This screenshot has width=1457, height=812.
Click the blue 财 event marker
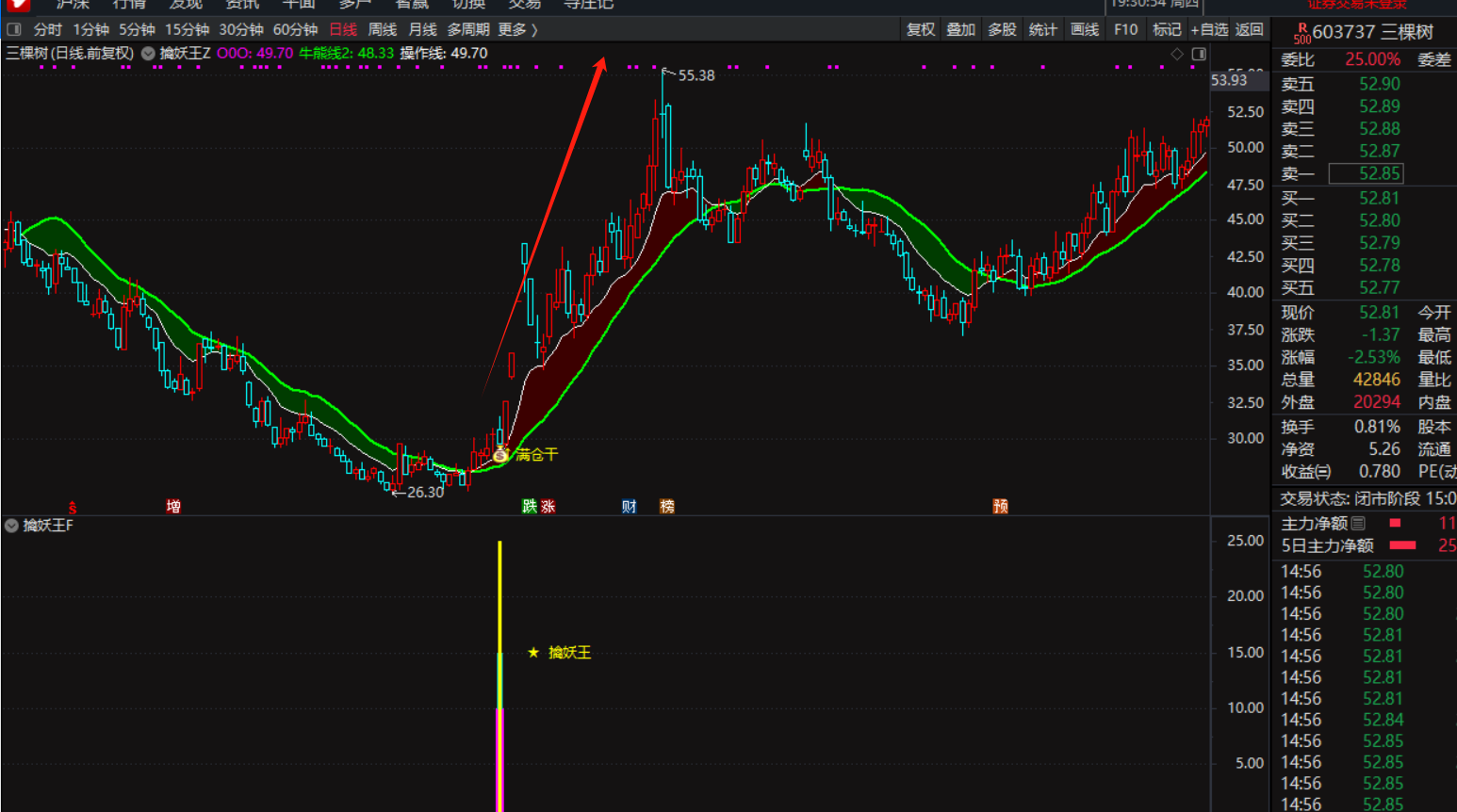coord(630,507)
